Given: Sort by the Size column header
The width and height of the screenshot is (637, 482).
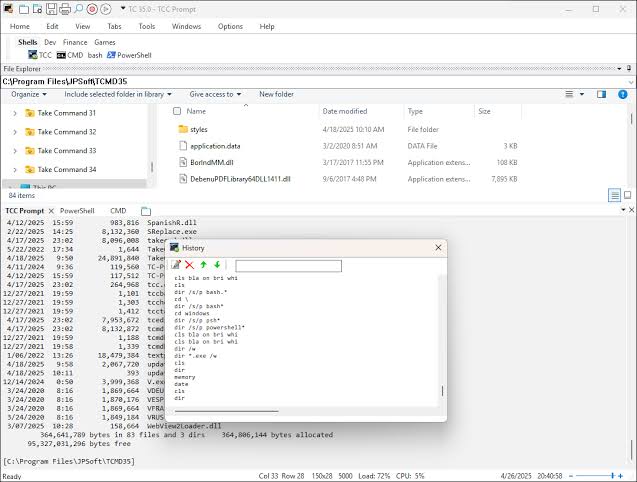Looking at the screenshot, I should (484, 111).
